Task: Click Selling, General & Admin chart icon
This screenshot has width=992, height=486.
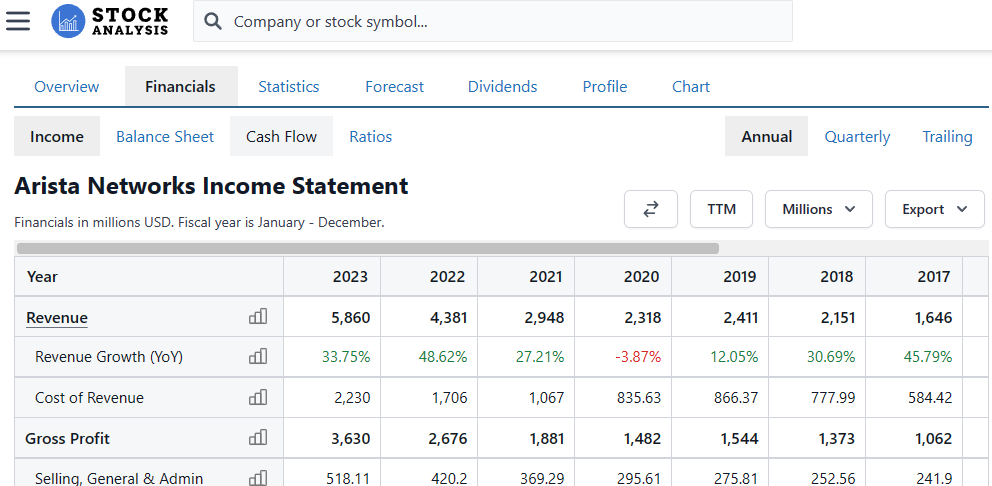Action: pos(258,478)
